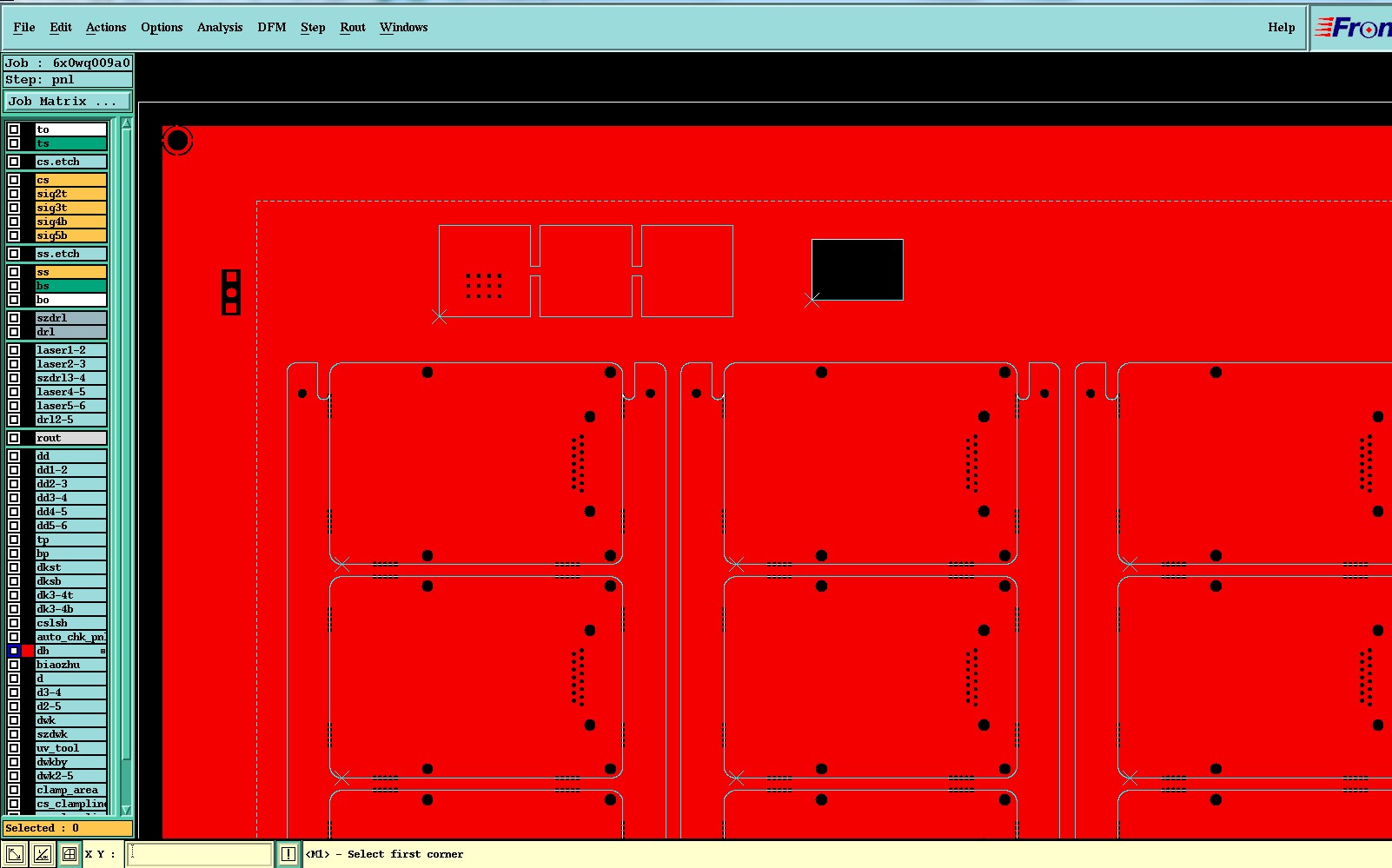Click the exclamation mark message icon
The image size is (1392, 868).
288,854
